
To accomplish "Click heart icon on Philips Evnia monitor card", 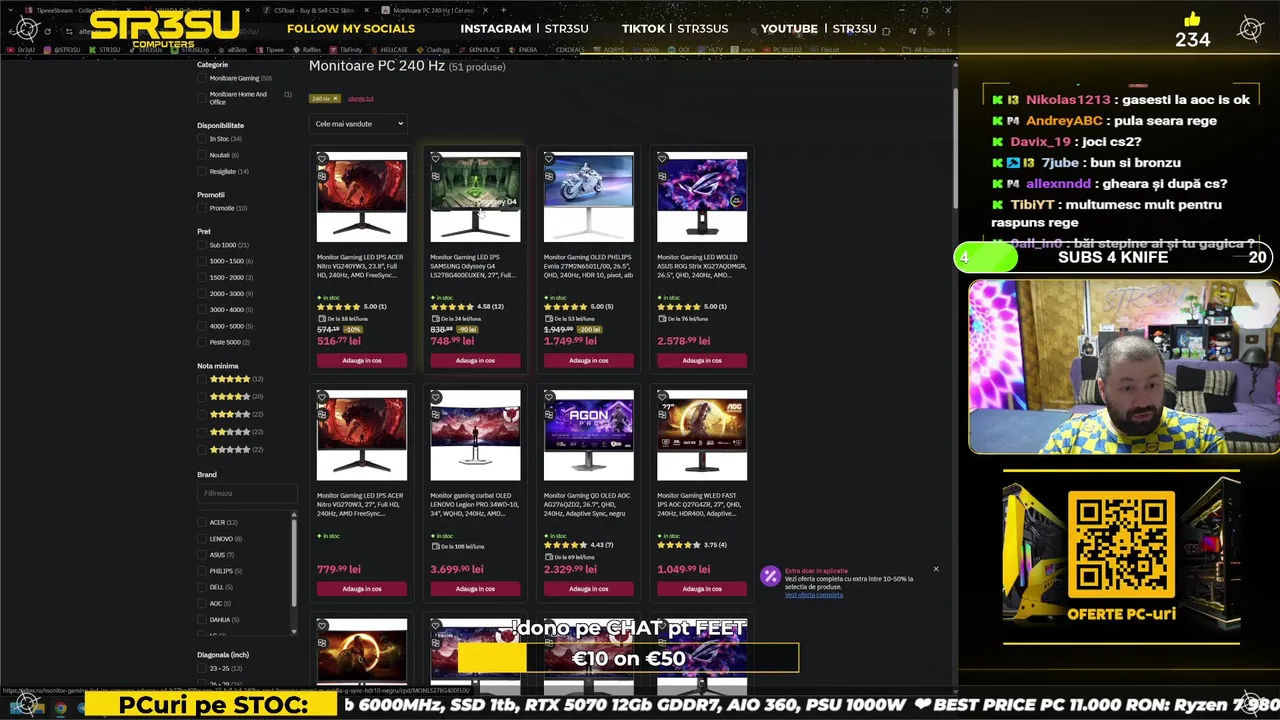I will (x=549, y=159).
